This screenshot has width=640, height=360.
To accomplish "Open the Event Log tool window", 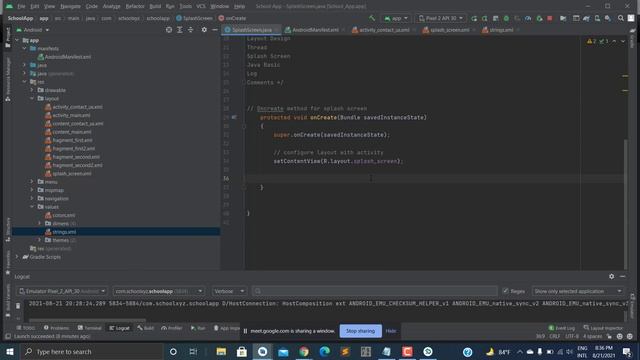I will [562, 328].
